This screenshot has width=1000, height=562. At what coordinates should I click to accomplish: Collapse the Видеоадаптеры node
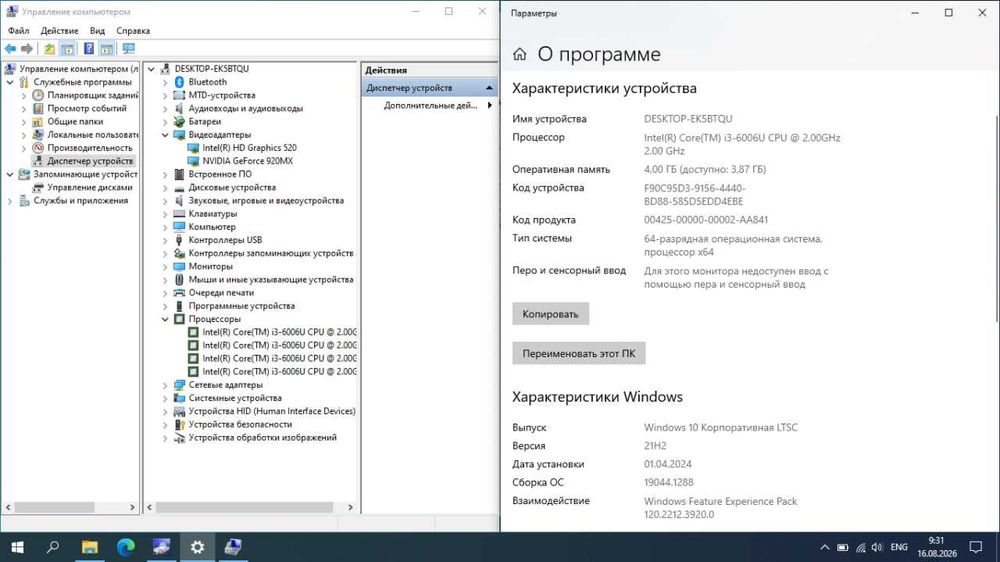pos(165,135)
